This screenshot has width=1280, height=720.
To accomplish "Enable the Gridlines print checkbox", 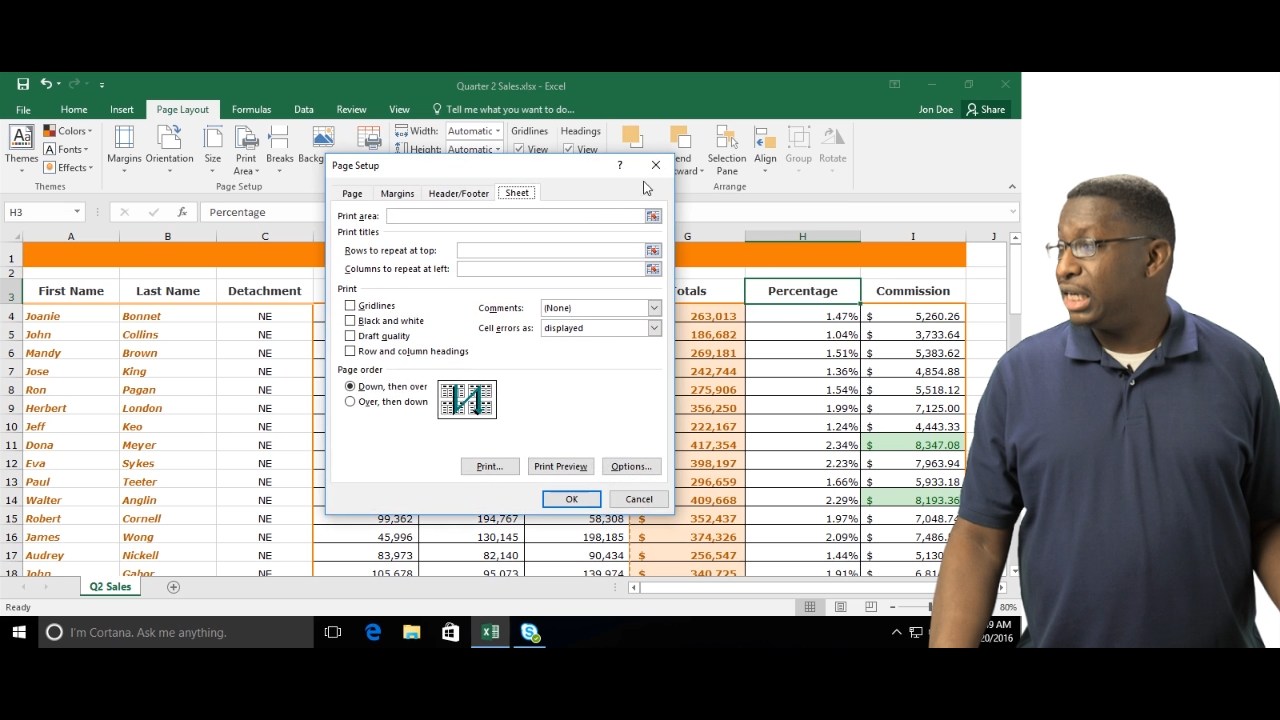I will pyautogui.click(x=350, y=306).
